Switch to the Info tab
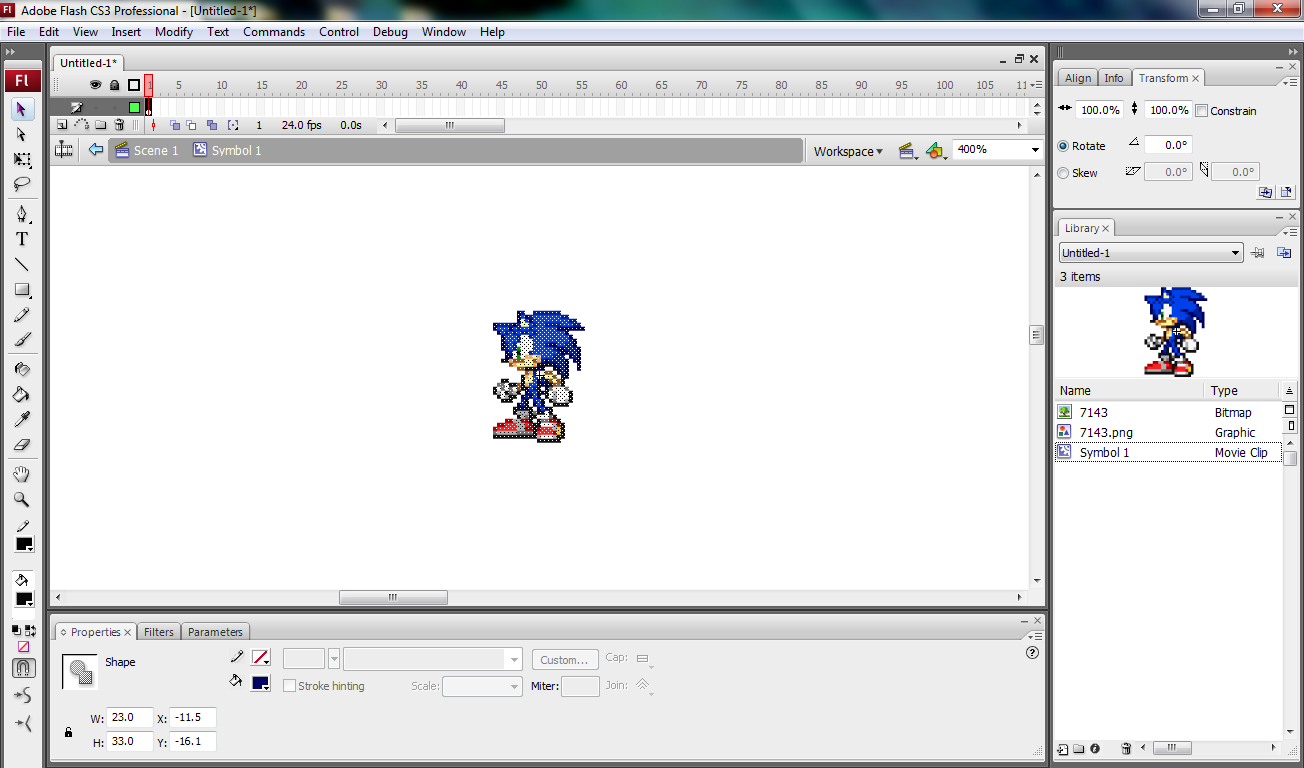Viewport: 1304px width, 768px height. (1114, 78)
